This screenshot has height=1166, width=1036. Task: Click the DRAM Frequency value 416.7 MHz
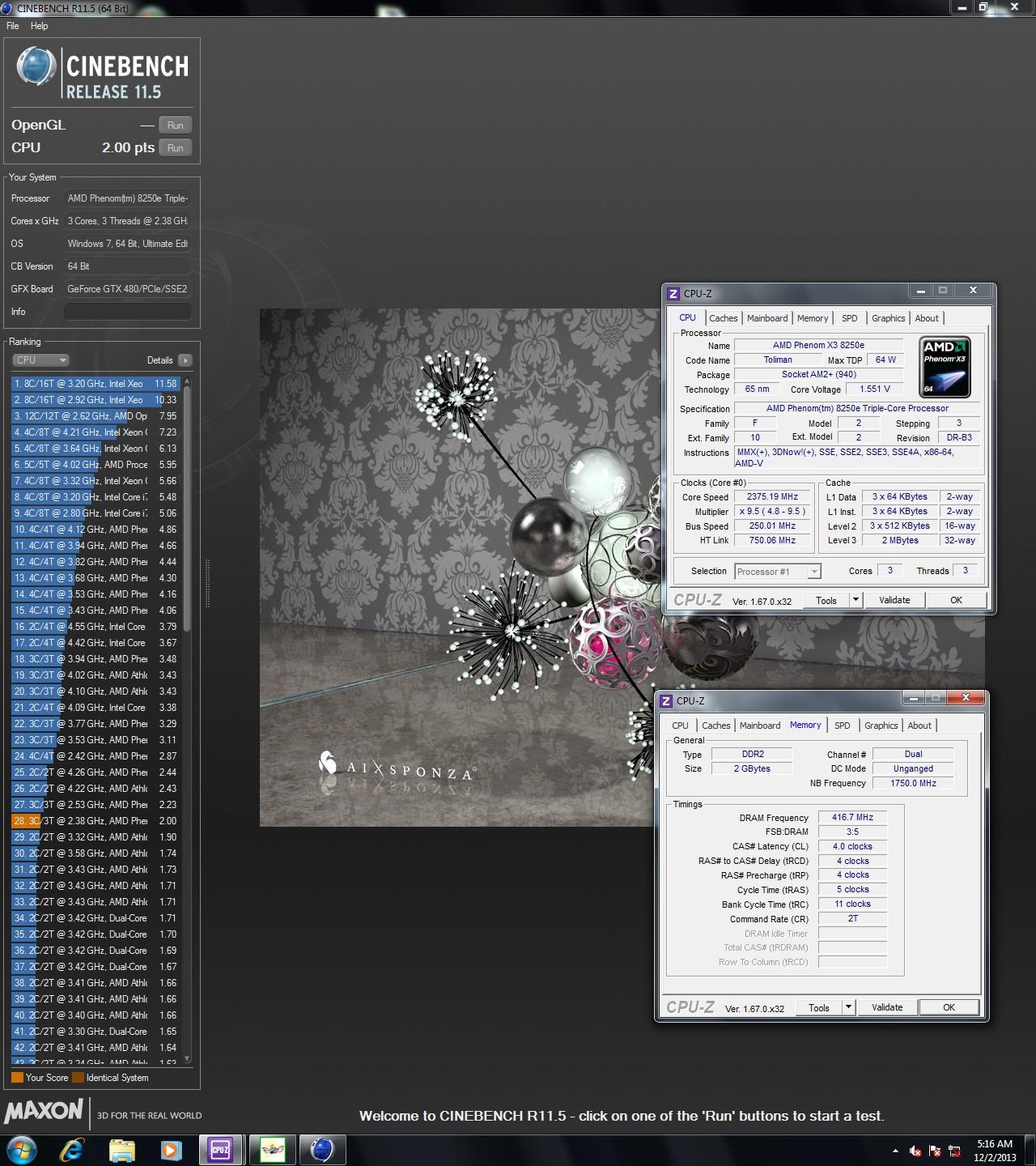[x=852, y=818]
